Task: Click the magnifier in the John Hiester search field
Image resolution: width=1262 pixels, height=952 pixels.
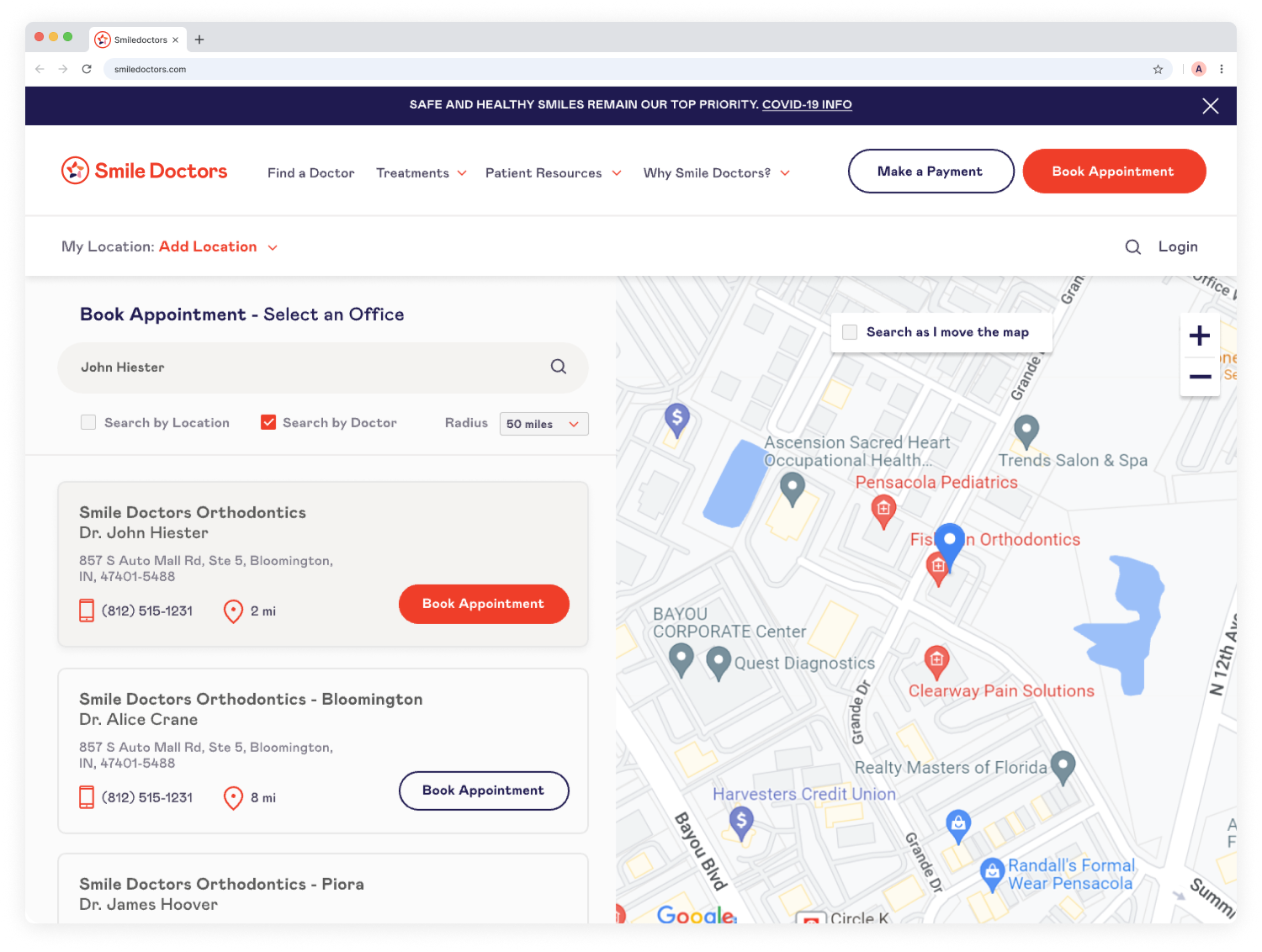Action: pos(559,367)
